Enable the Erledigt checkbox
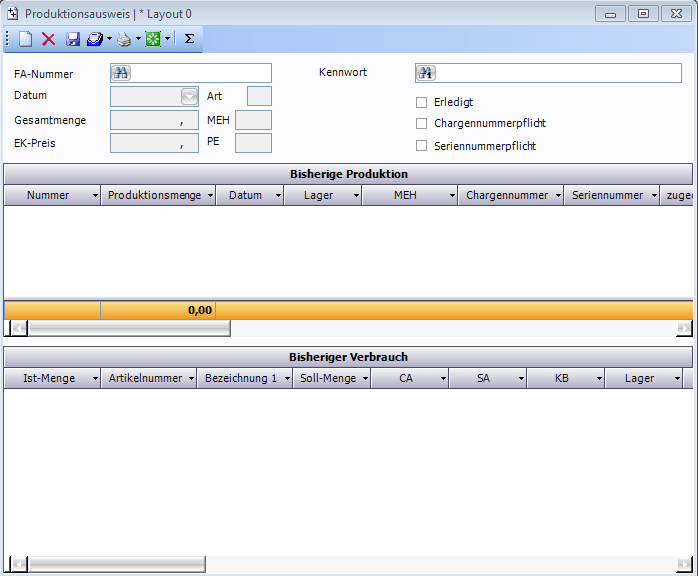 421,102
